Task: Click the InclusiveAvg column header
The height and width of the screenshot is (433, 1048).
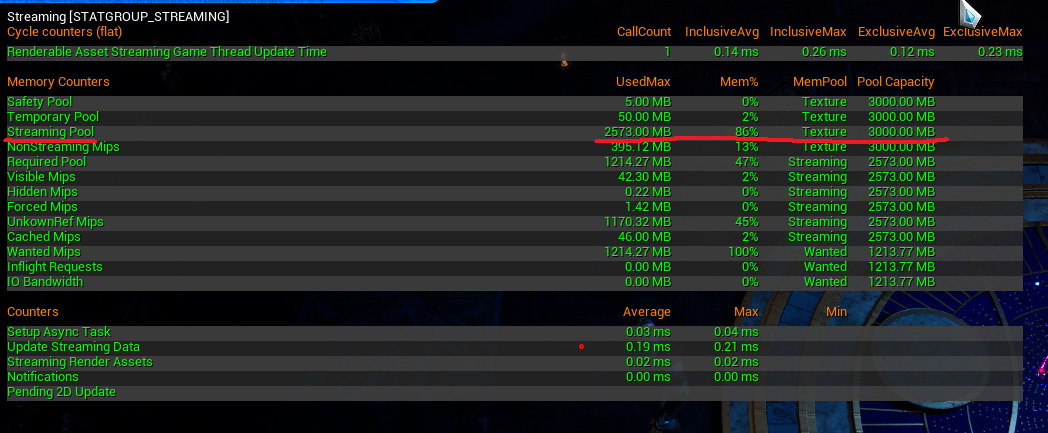Action: [x=722, y=31]
